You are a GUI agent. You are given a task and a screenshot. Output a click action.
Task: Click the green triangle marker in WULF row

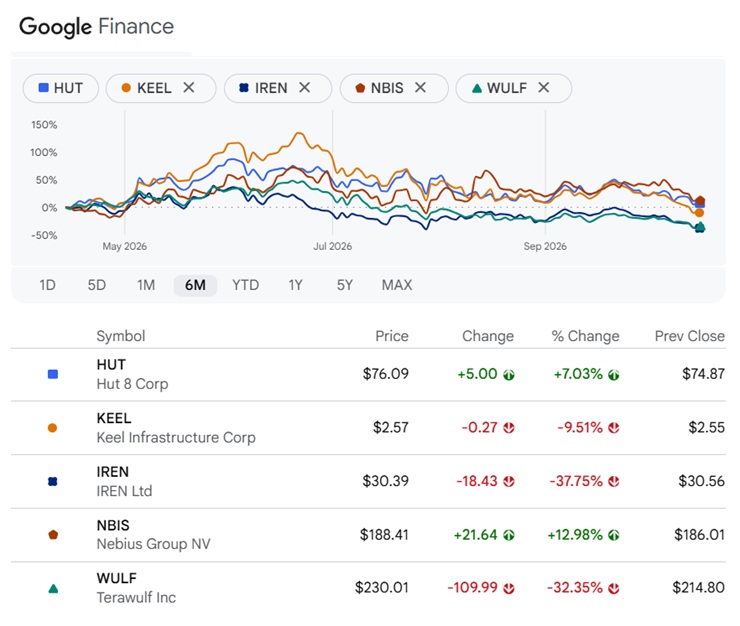pyautogui.click(x=53, y=589)
